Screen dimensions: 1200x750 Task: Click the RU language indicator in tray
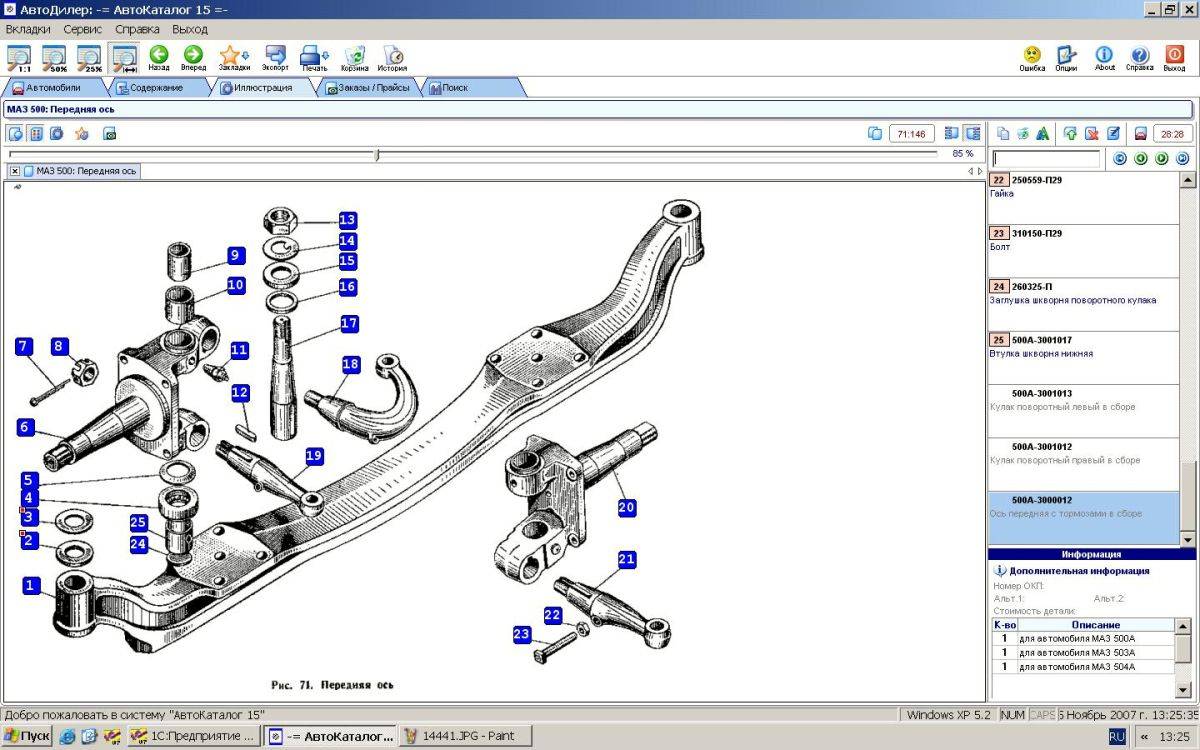click(x=1117, y=736)
